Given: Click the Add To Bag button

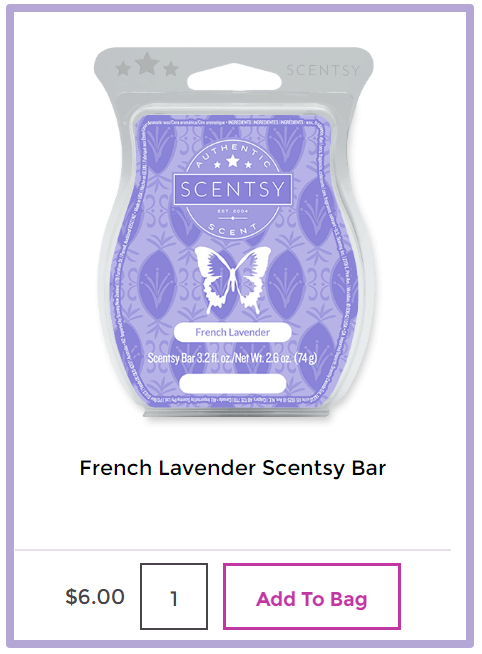Looking at the screenshot, I should tap(312, 596).
